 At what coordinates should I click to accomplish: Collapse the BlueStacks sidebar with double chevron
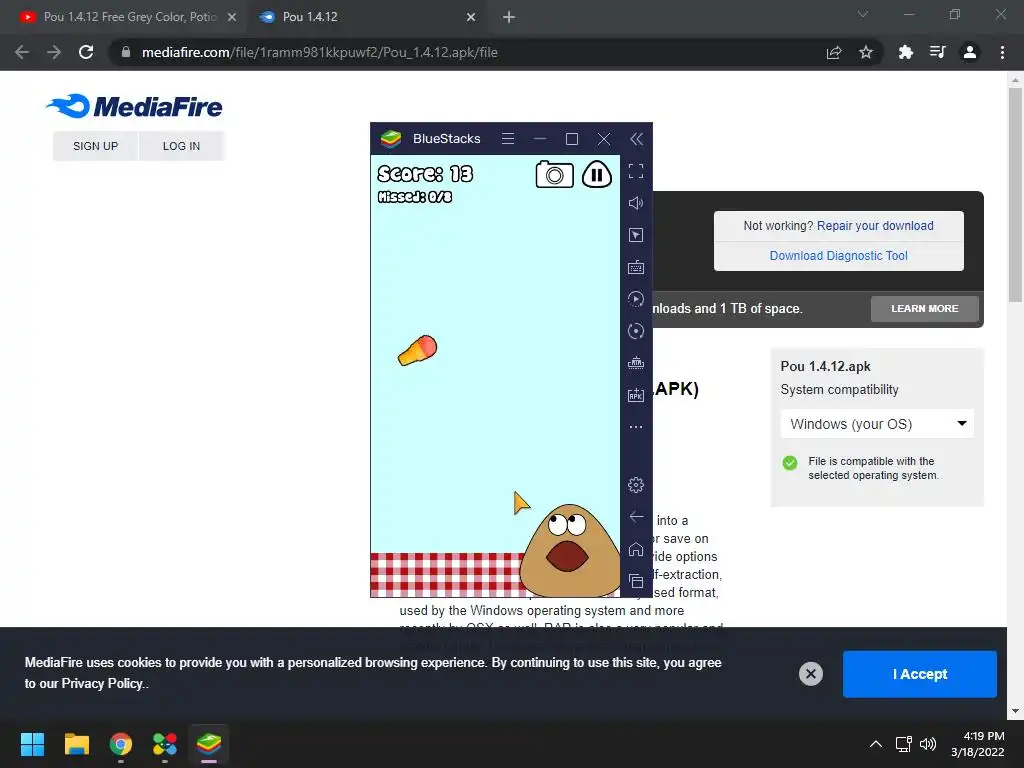tap(637, 138)
